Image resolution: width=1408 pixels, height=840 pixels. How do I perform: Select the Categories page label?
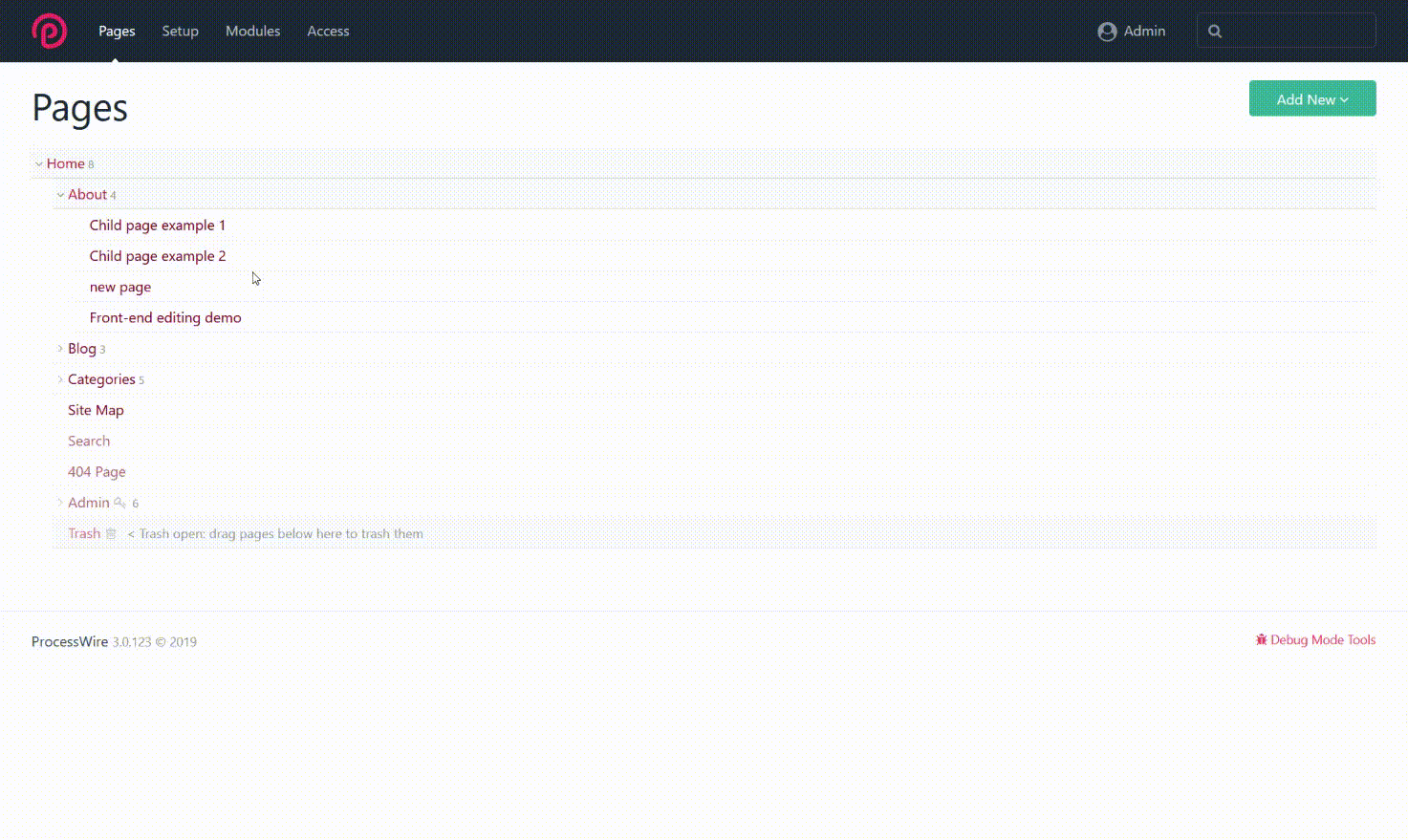[x=101, y=379]
